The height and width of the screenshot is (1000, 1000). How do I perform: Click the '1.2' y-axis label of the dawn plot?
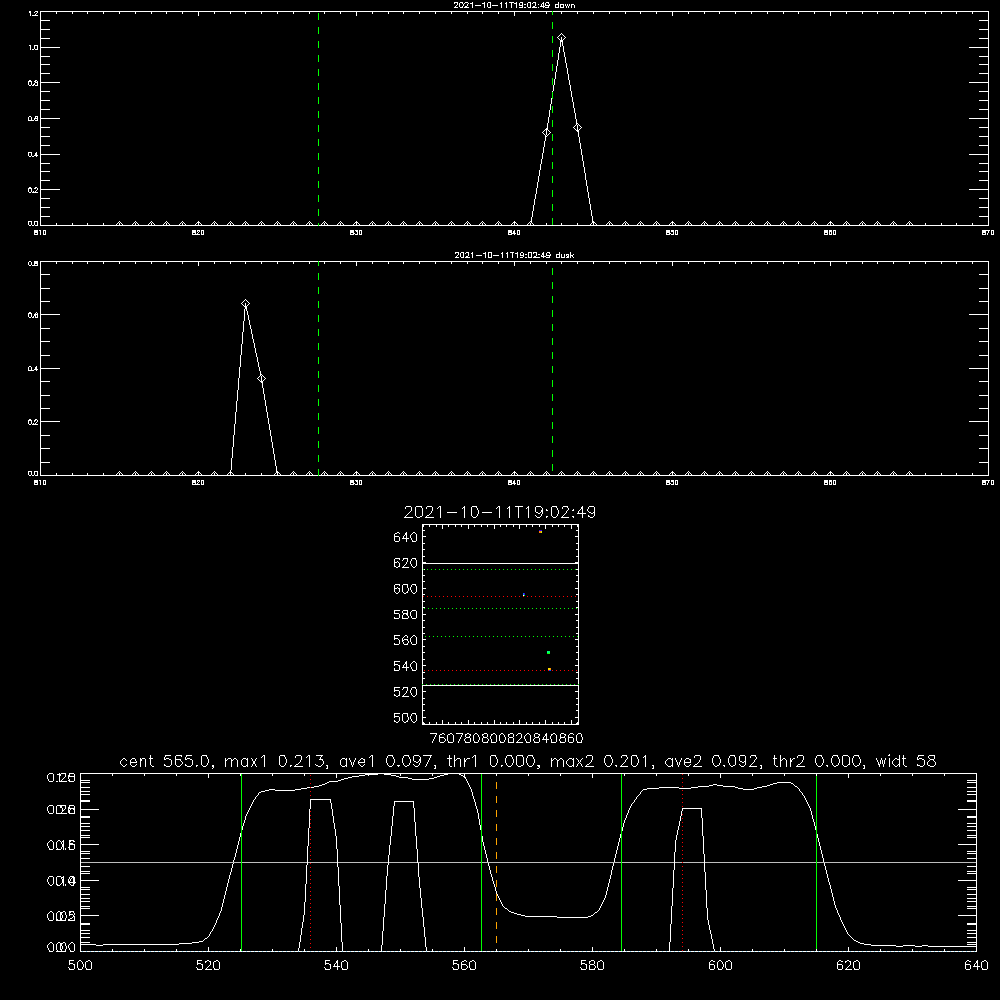pos(33,13)
